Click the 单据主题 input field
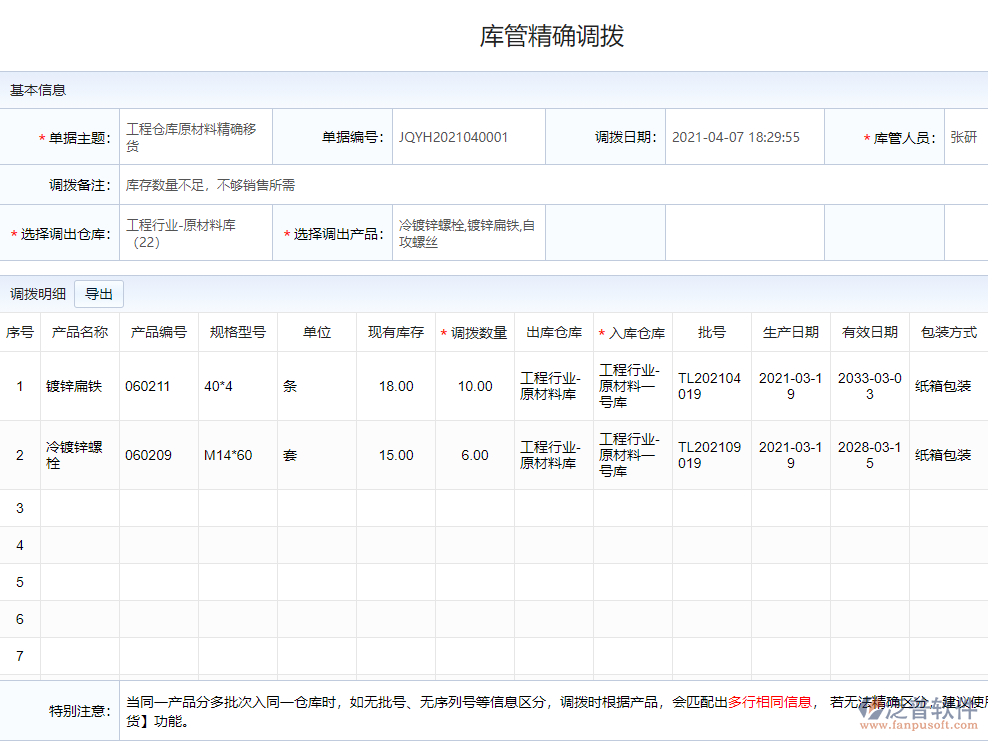The width and height of the screenshot is (988, 741). point(195,138)
